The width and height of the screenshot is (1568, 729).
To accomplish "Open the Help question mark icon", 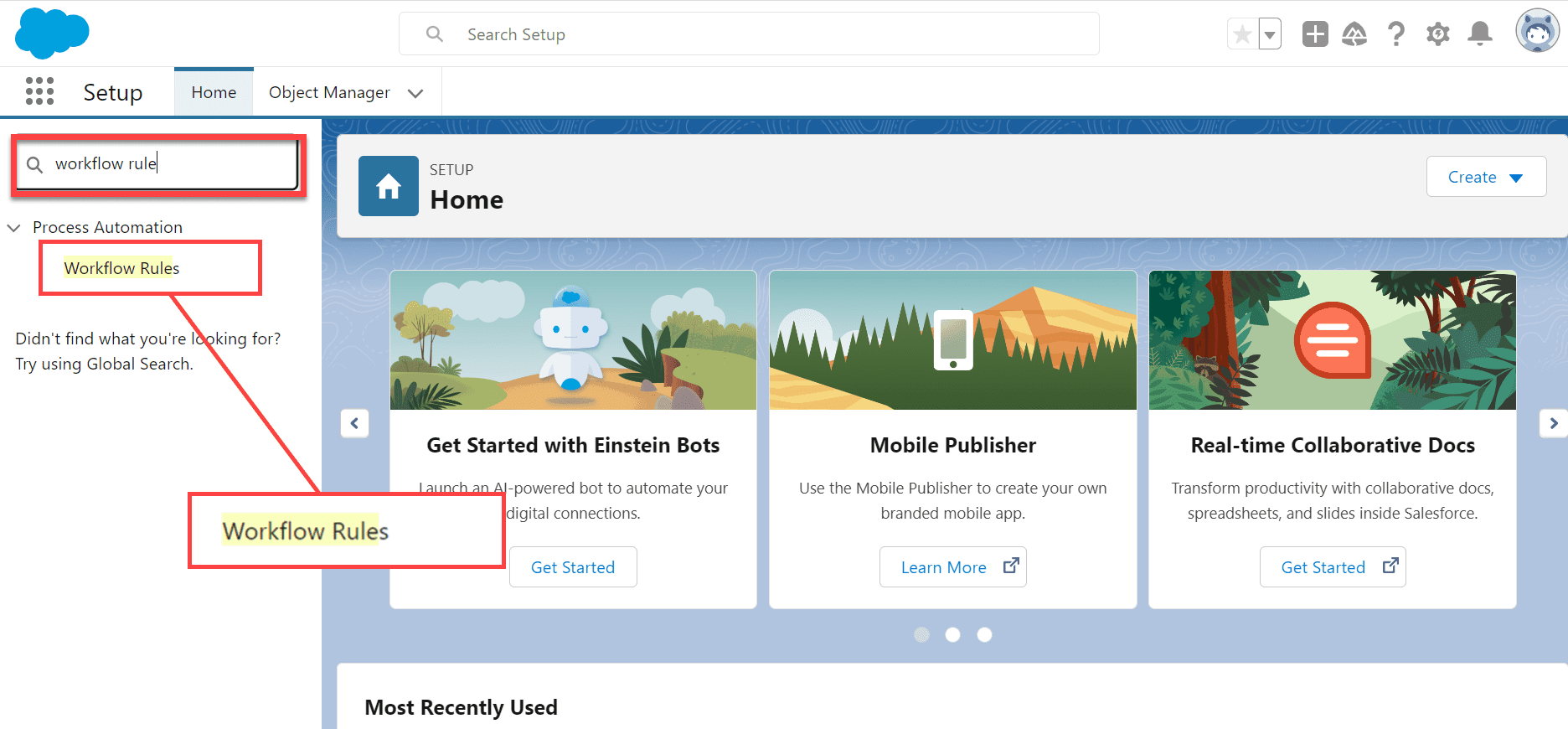I will click(1395, 34).
